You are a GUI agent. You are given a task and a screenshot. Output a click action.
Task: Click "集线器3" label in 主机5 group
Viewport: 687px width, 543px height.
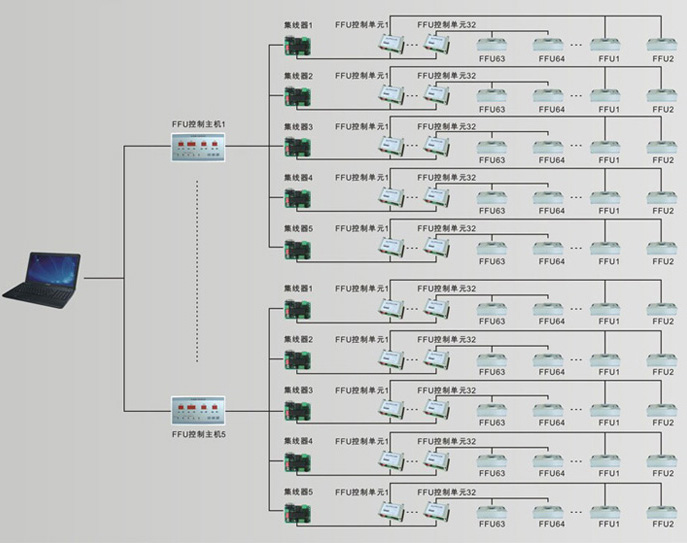(x=298, y=390)
